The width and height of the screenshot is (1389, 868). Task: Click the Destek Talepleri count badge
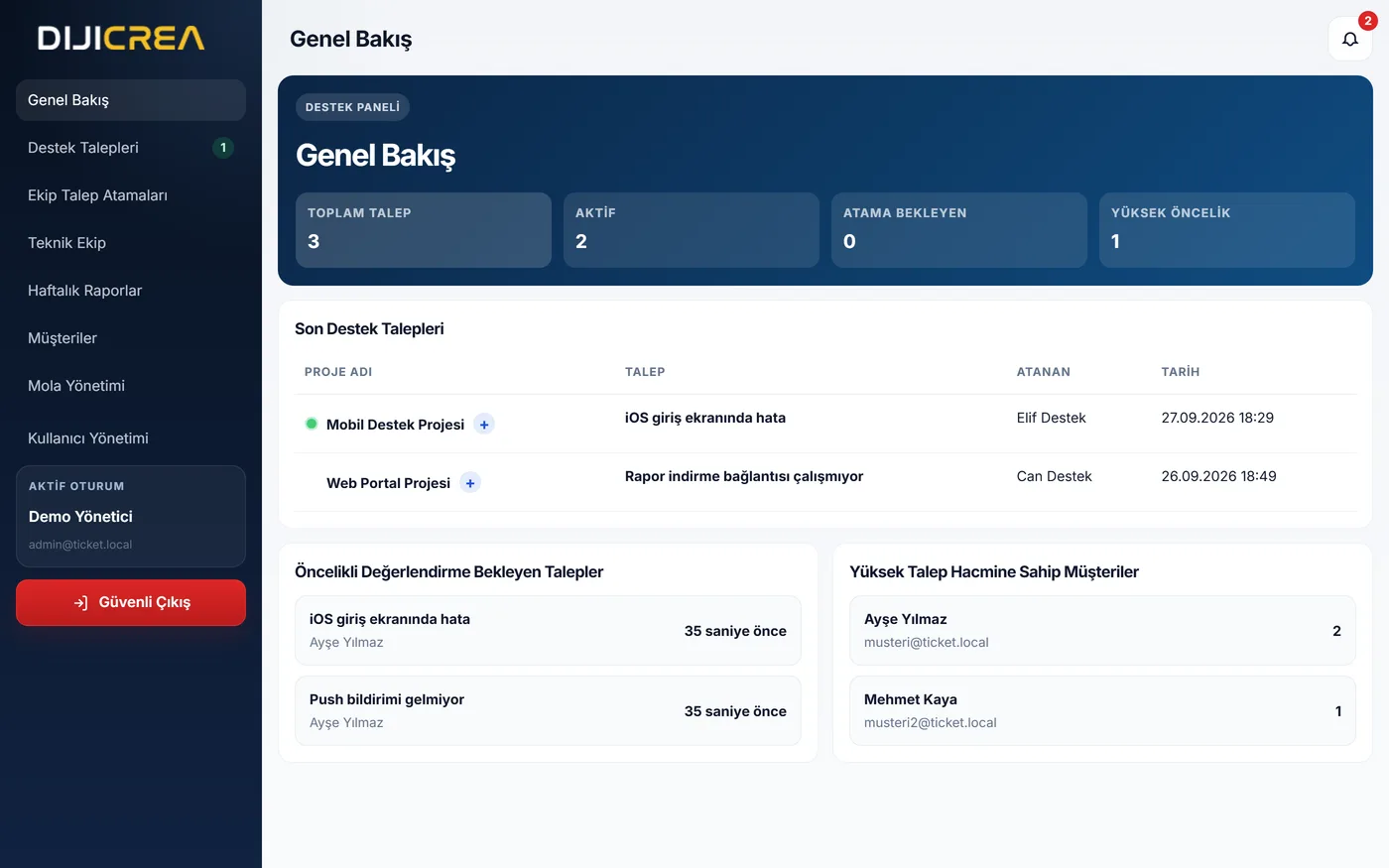coord(223,148)
